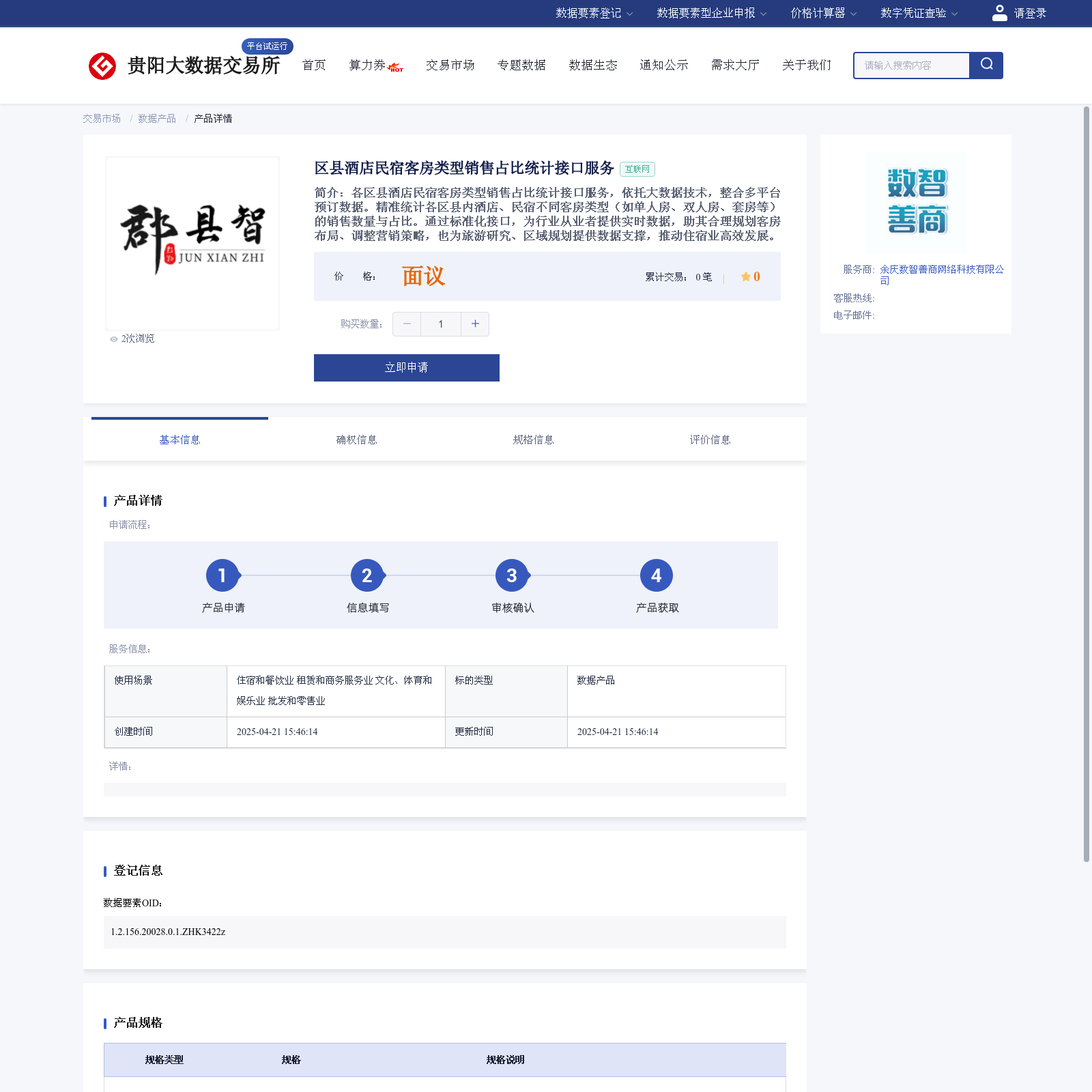The height and width of the screenshot is (1092, 1092).
Task: Click the 平台试运行 badge
Action: click(268, 46)
